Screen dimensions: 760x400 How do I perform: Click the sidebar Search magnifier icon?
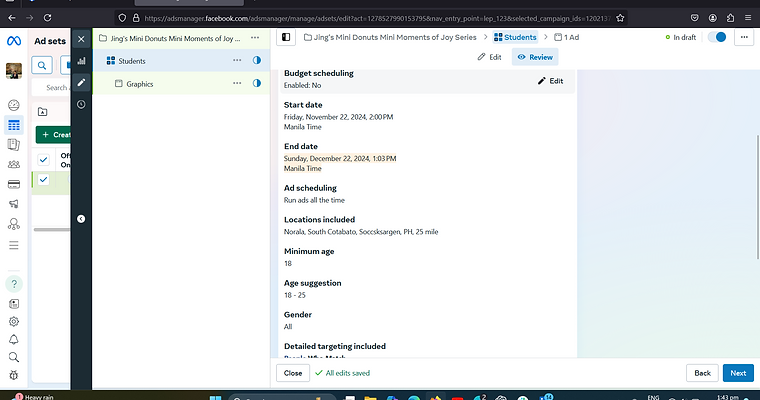[14, 357]
